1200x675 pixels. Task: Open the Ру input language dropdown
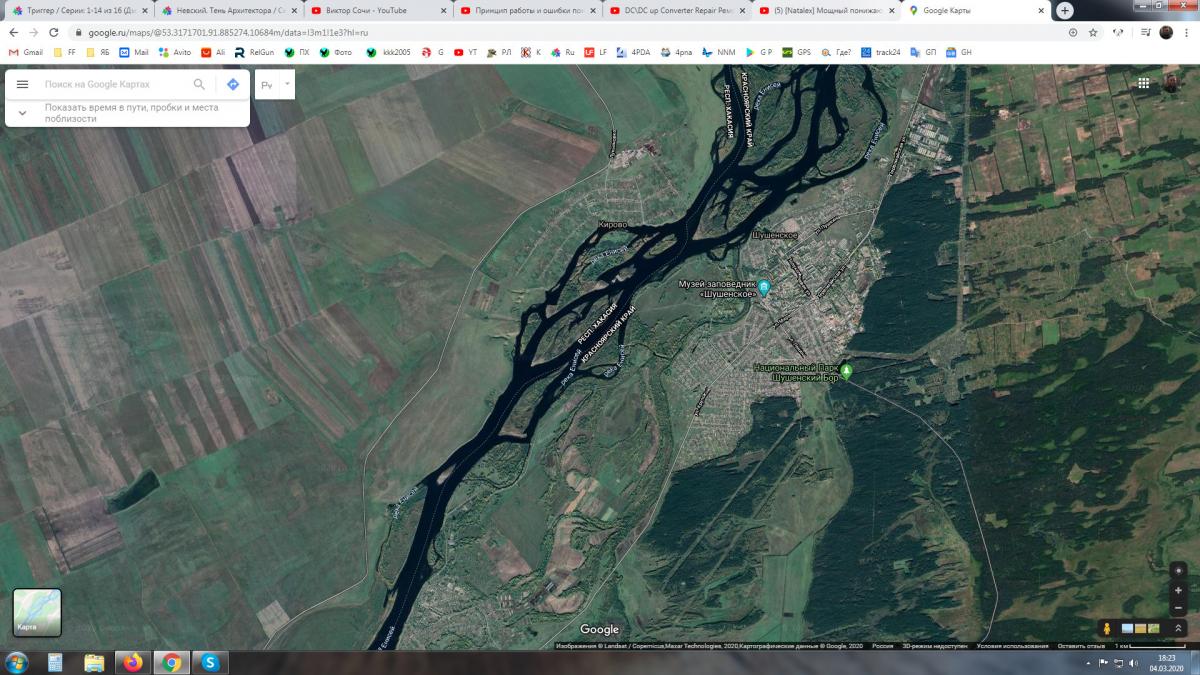(x=275, y=85)
